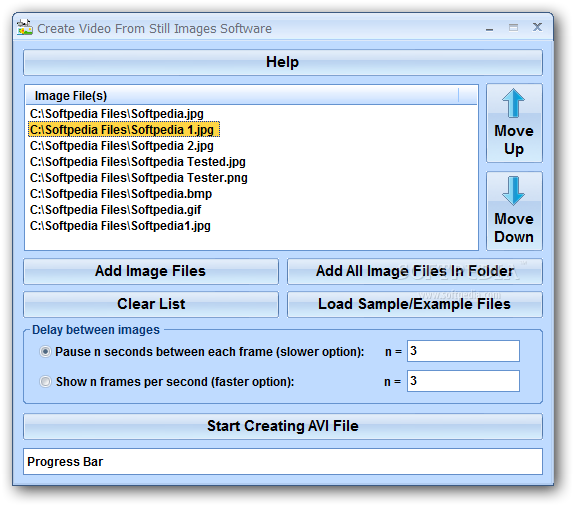Select Softpedia1.jpg in the list

[x=120, y=226]
